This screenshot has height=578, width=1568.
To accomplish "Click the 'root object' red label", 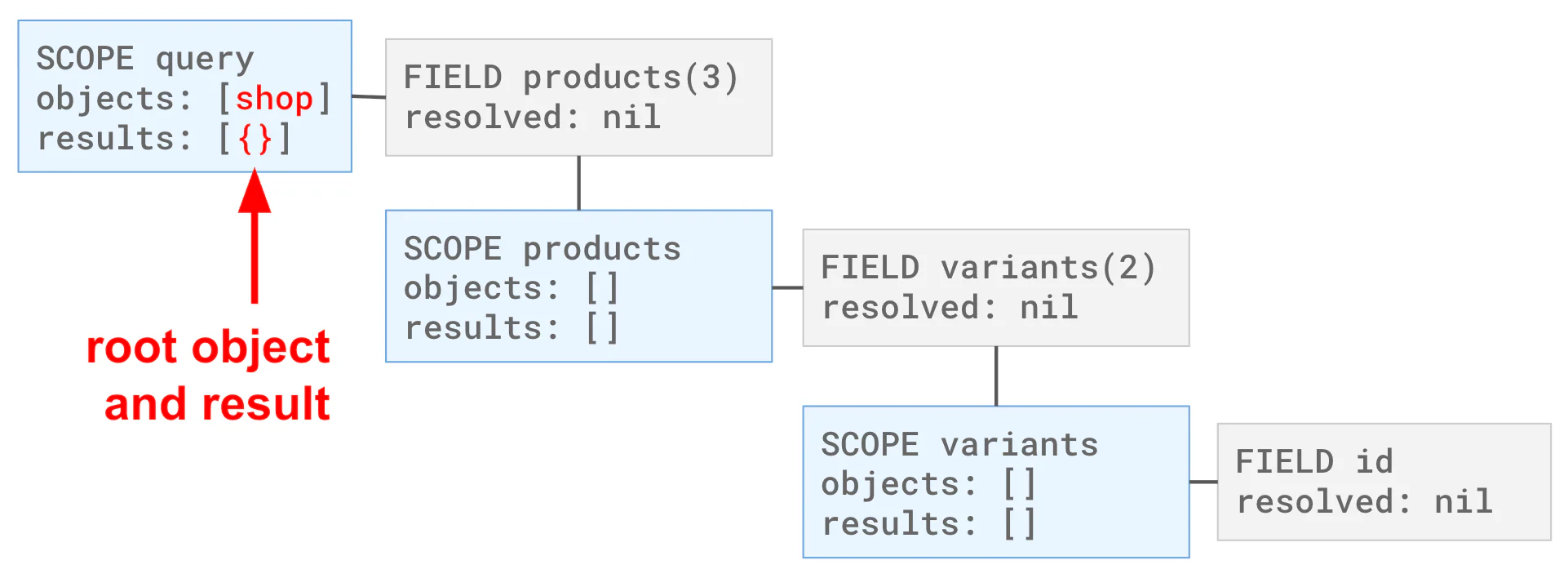I will coord(208,347).
